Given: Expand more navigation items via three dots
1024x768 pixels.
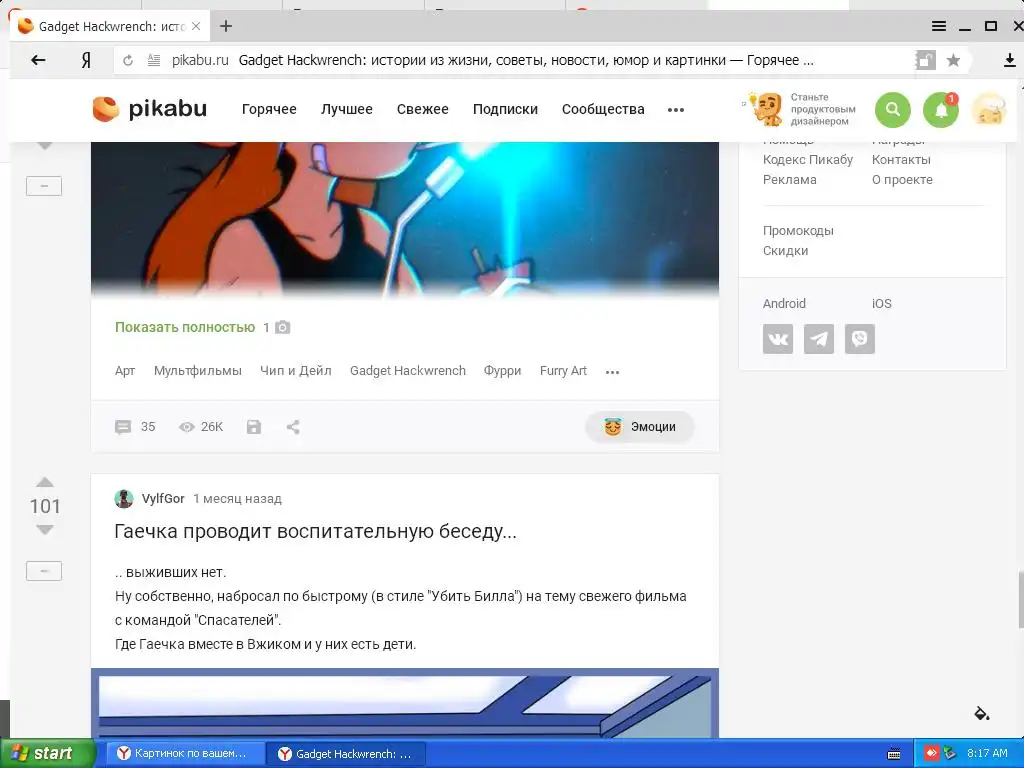Looking at the screenshot, I should click(x=676, y=110).
